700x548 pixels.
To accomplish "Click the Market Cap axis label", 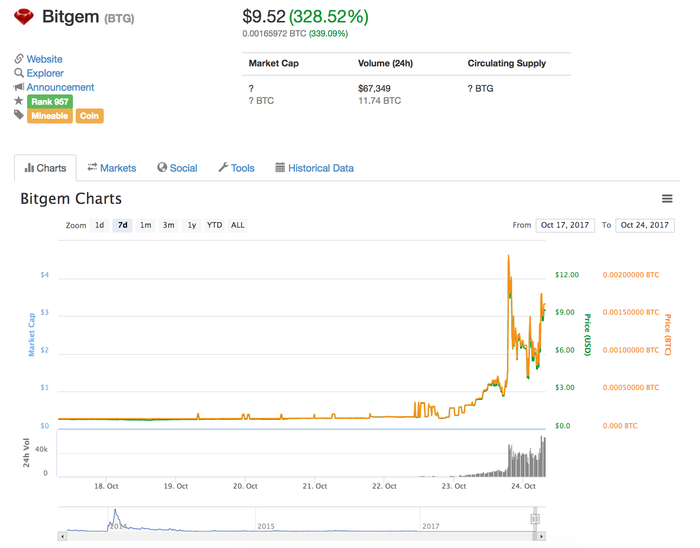I will tap(31, 335).
